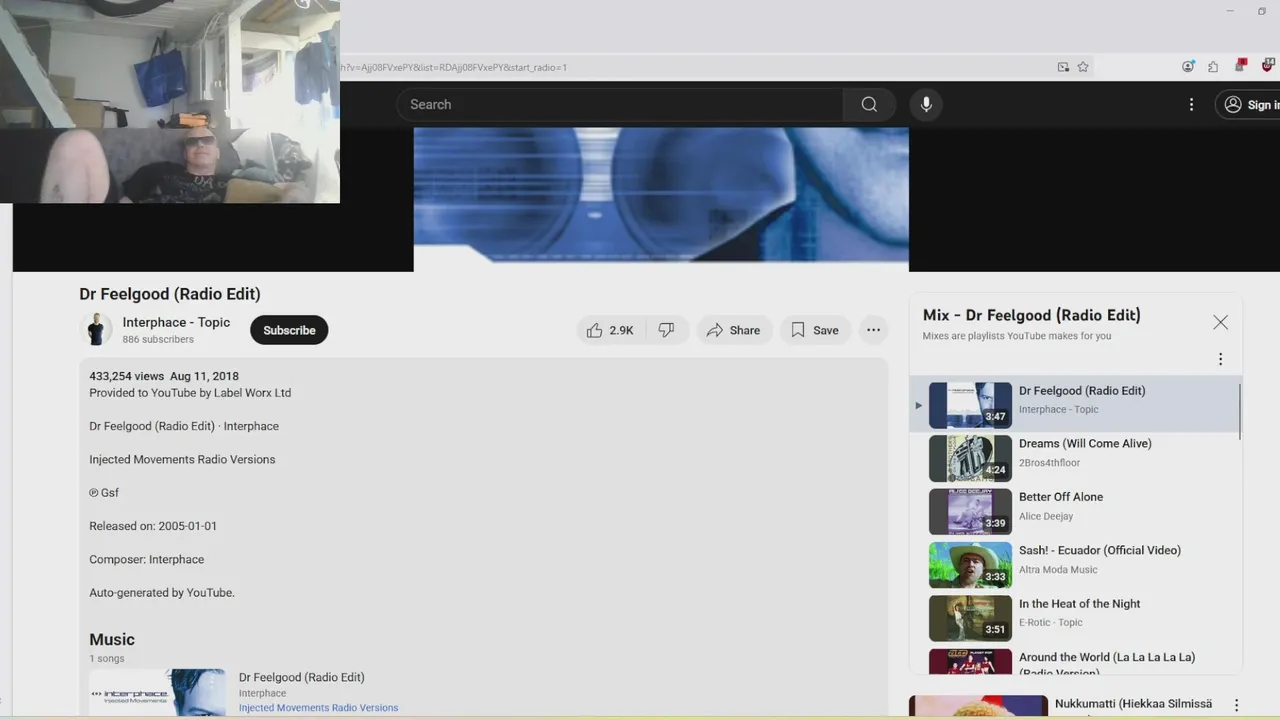This screenshot has height=720, width=1280.
Task: Open the browser extensions puzzle icon
Action: 1213,67
